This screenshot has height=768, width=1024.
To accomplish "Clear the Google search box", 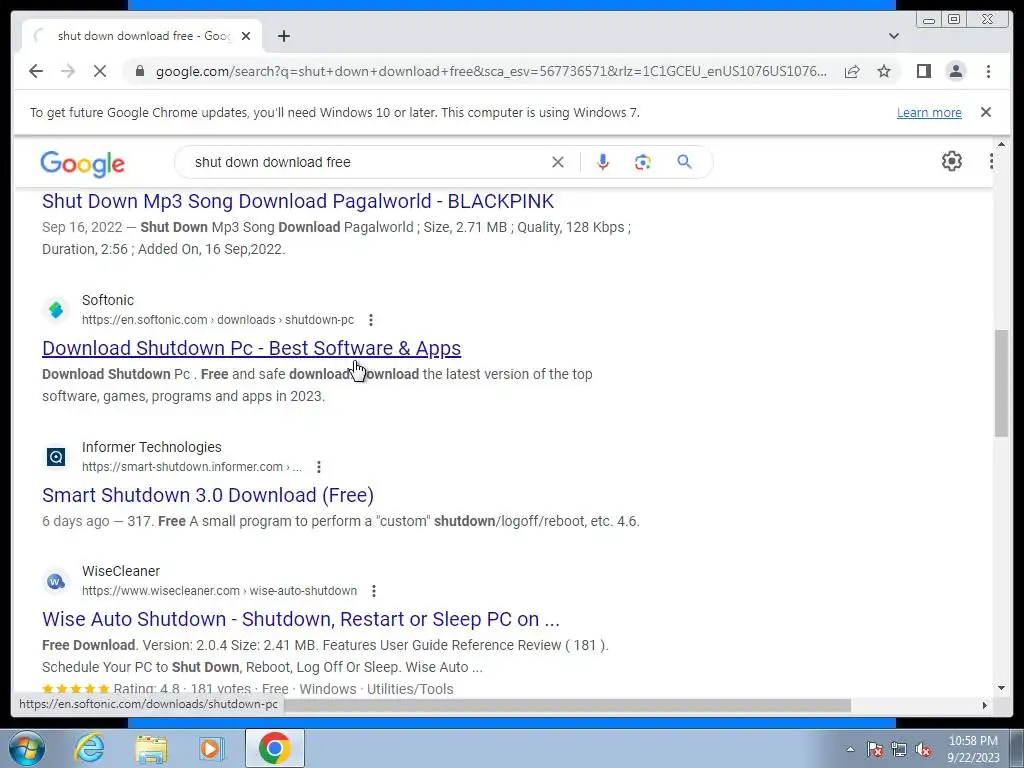I will (557, 162).
